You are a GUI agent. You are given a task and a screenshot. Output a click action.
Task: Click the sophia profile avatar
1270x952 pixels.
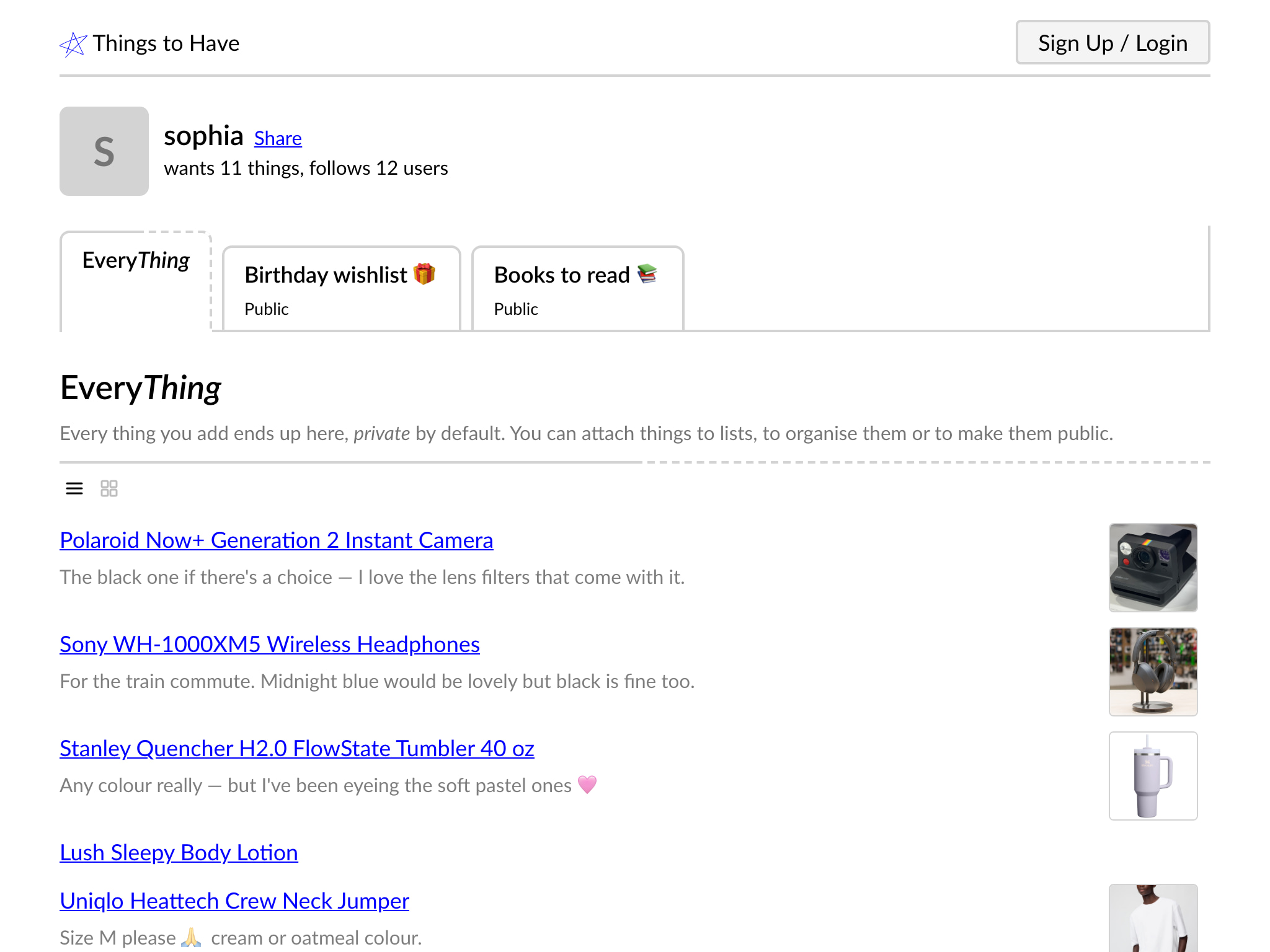[x=104, y=151]
